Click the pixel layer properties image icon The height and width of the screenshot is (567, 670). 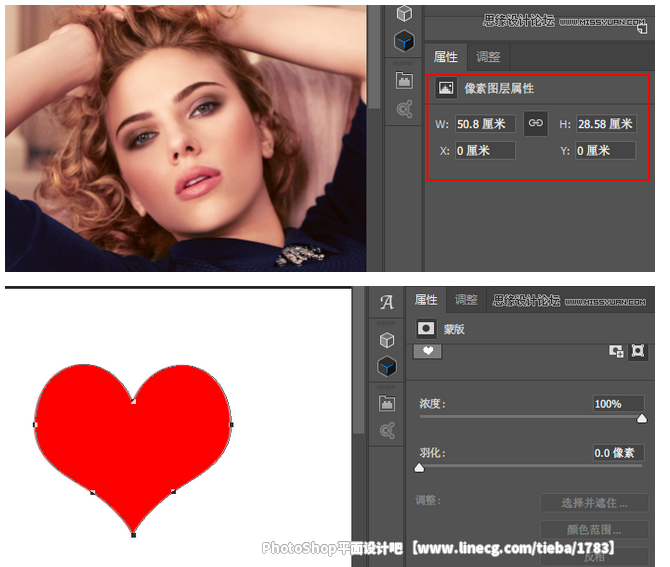(446, 88)
